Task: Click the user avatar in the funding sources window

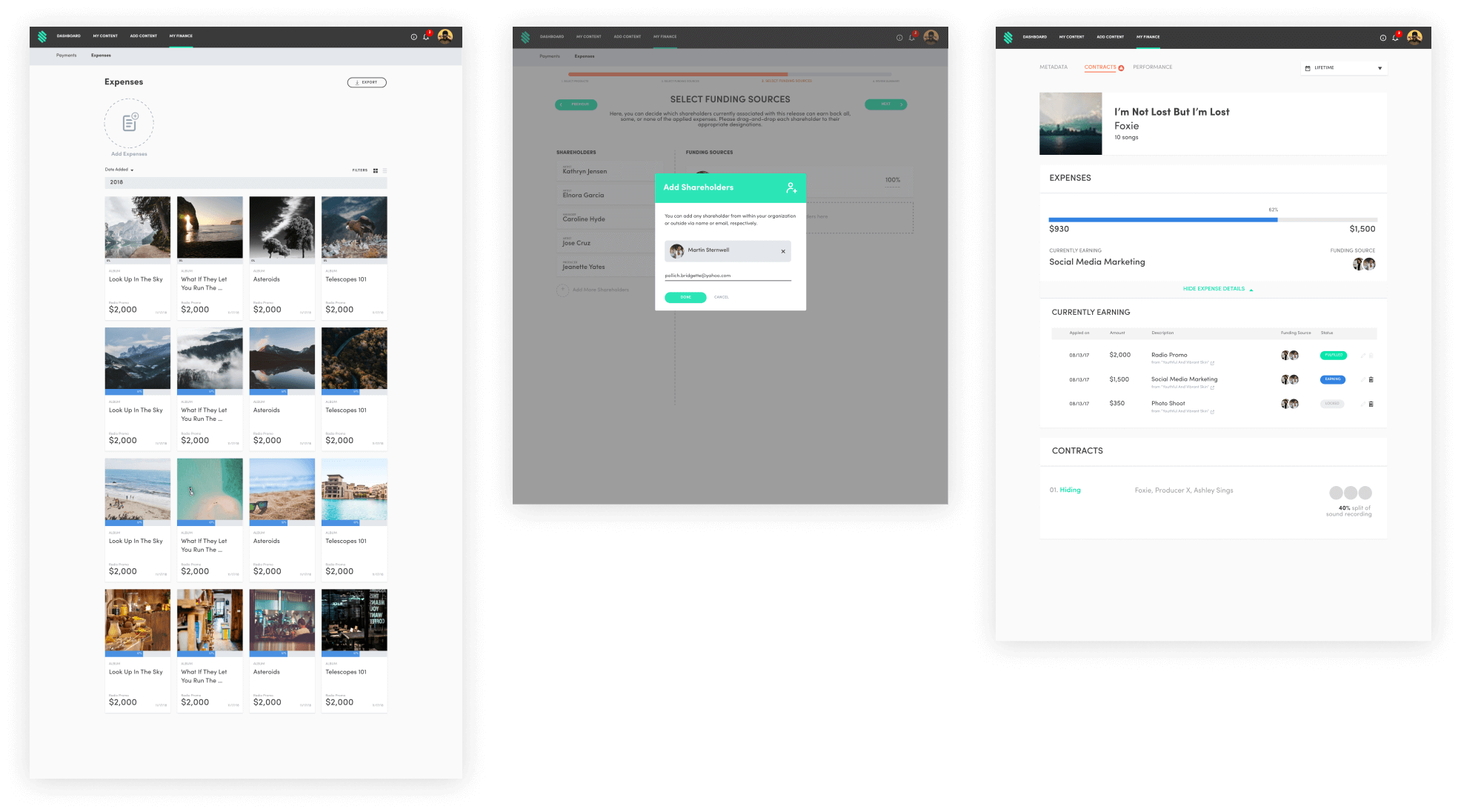Action: coord(931,37)
